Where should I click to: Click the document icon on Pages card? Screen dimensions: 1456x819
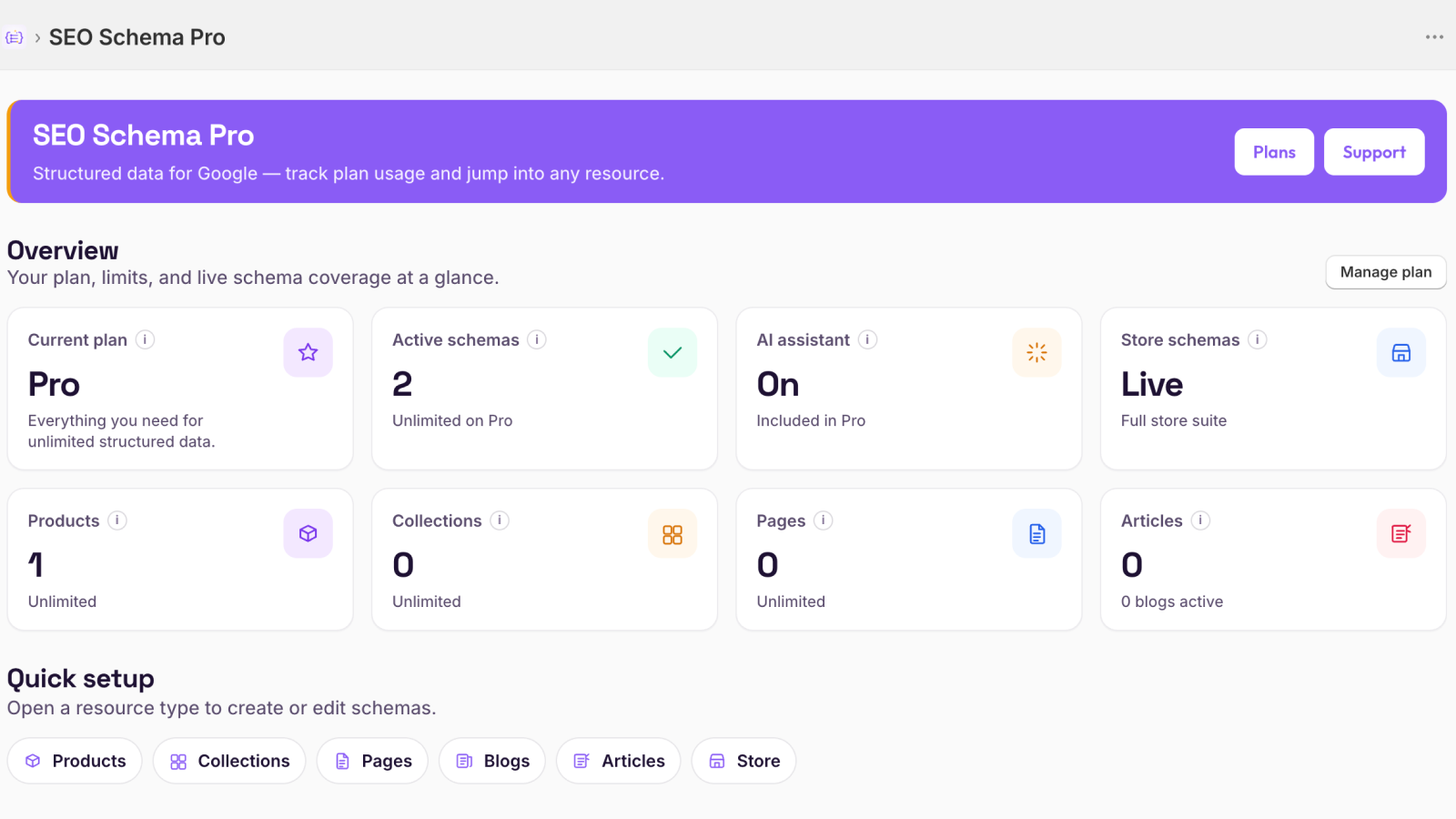(x=1037, y=533)
